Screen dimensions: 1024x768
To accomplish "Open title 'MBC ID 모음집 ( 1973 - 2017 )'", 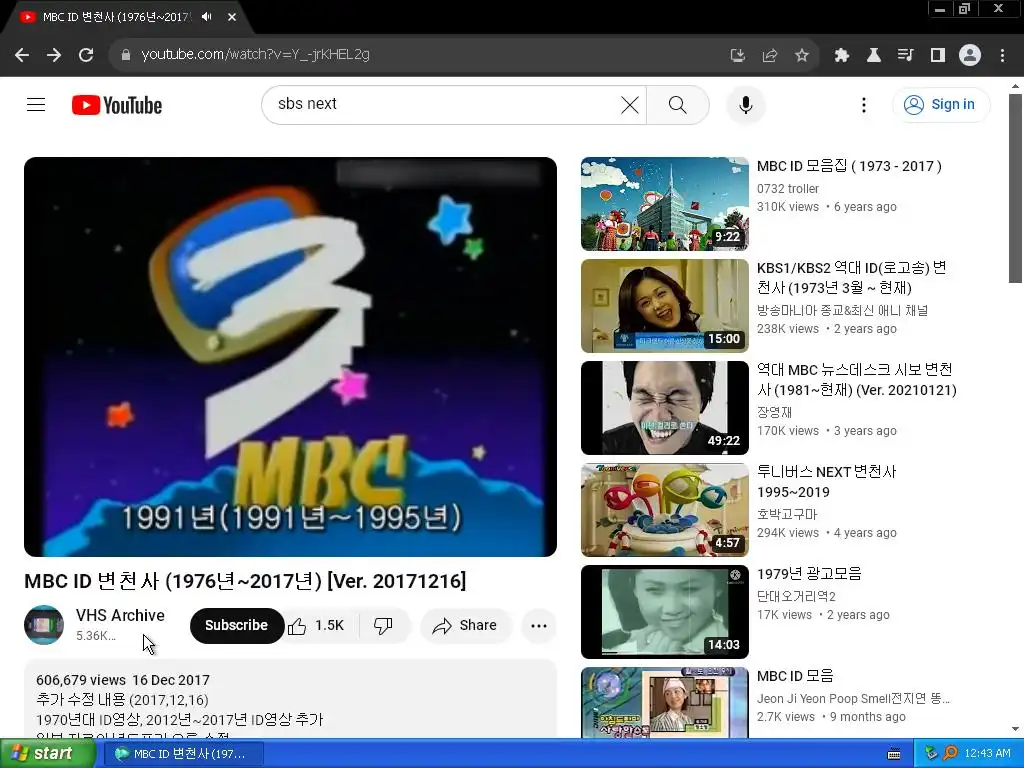I will (x=849, y=166).
